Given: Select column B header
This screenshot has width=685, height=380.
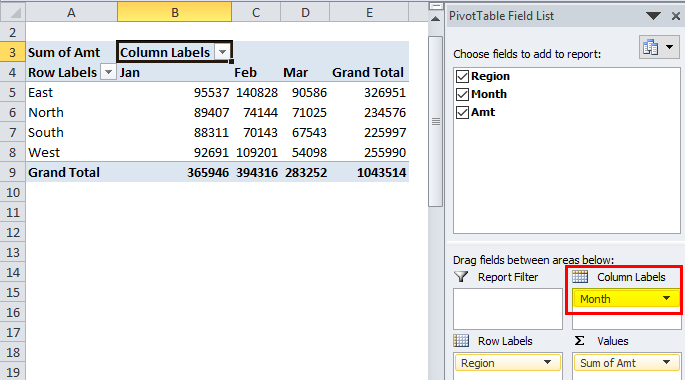Looking at the screenshot, I should [174, 13].
